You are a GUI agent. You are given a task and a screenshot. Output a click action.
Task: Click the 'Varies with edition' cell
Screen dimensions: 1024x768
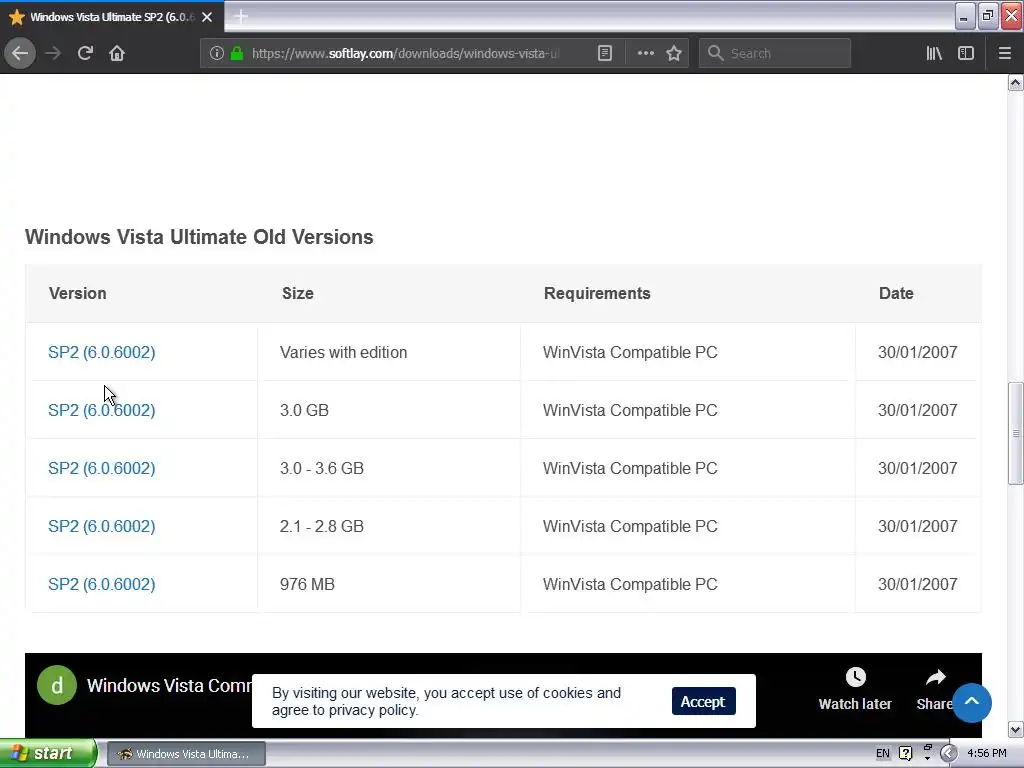[x=344, y=352]
